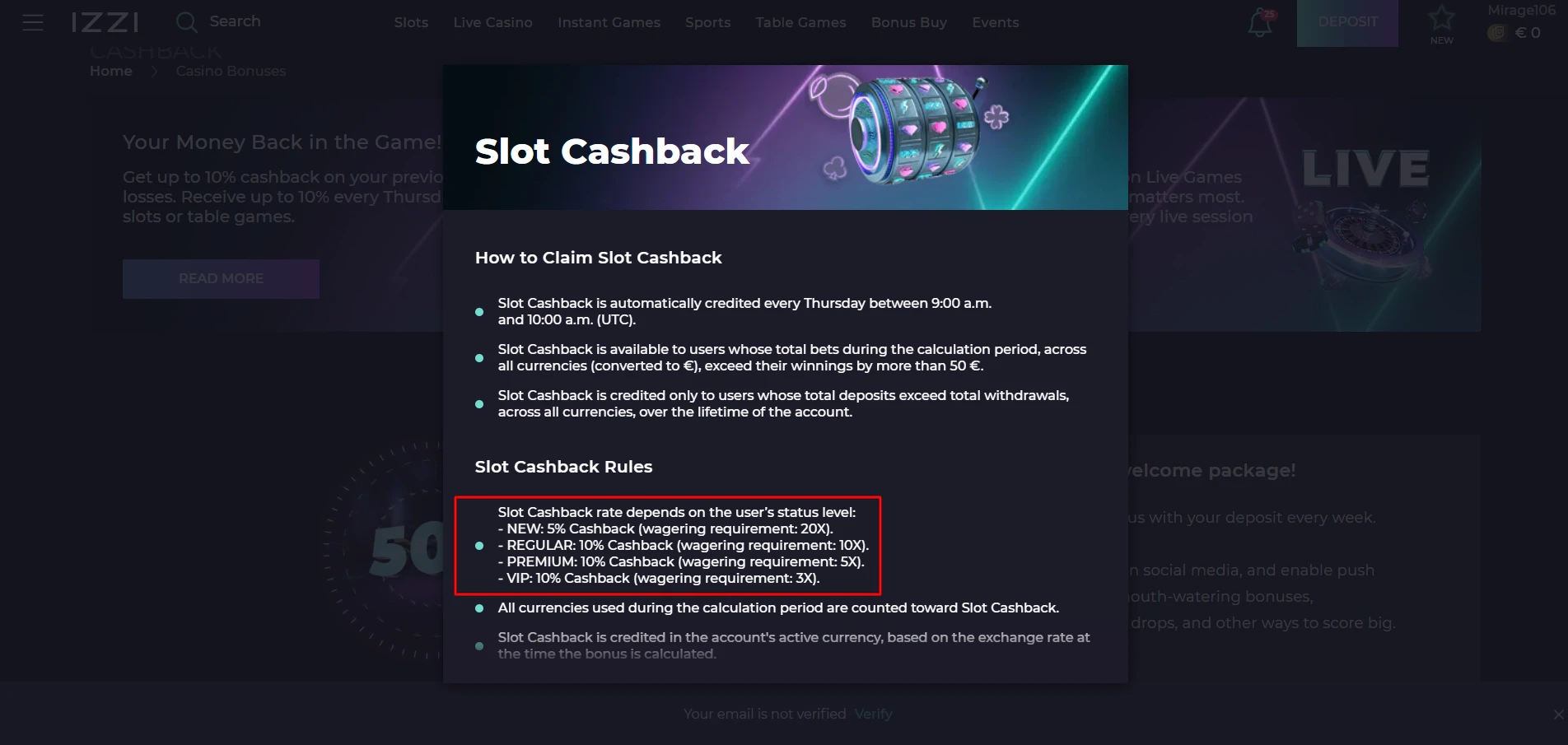Open the hamburger menu icon

pyautogui.click(x=33, y=22)
